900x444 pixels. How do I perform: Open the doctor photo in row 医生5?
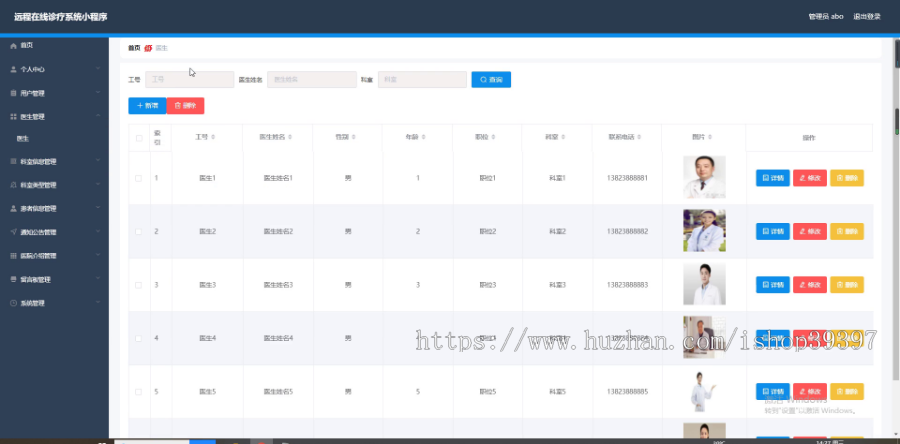704,391
